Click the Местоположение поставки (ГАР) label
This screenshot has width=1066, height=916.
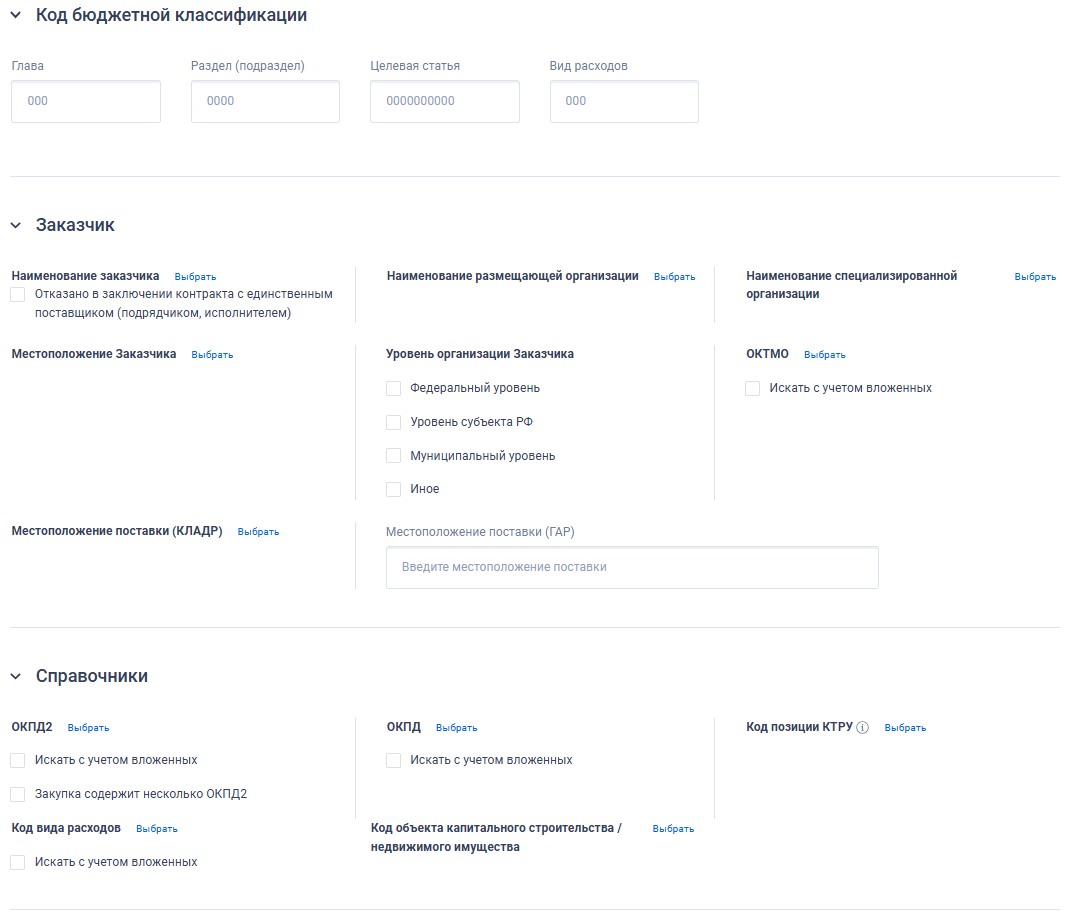(480, 532)
